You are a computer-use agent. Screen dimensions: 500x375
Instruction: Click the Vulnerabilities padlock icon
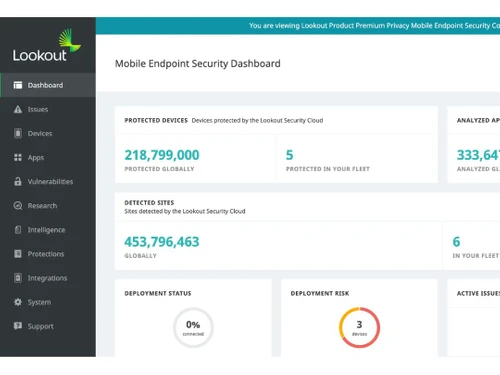pyautogui.click(x=18, y=181)
